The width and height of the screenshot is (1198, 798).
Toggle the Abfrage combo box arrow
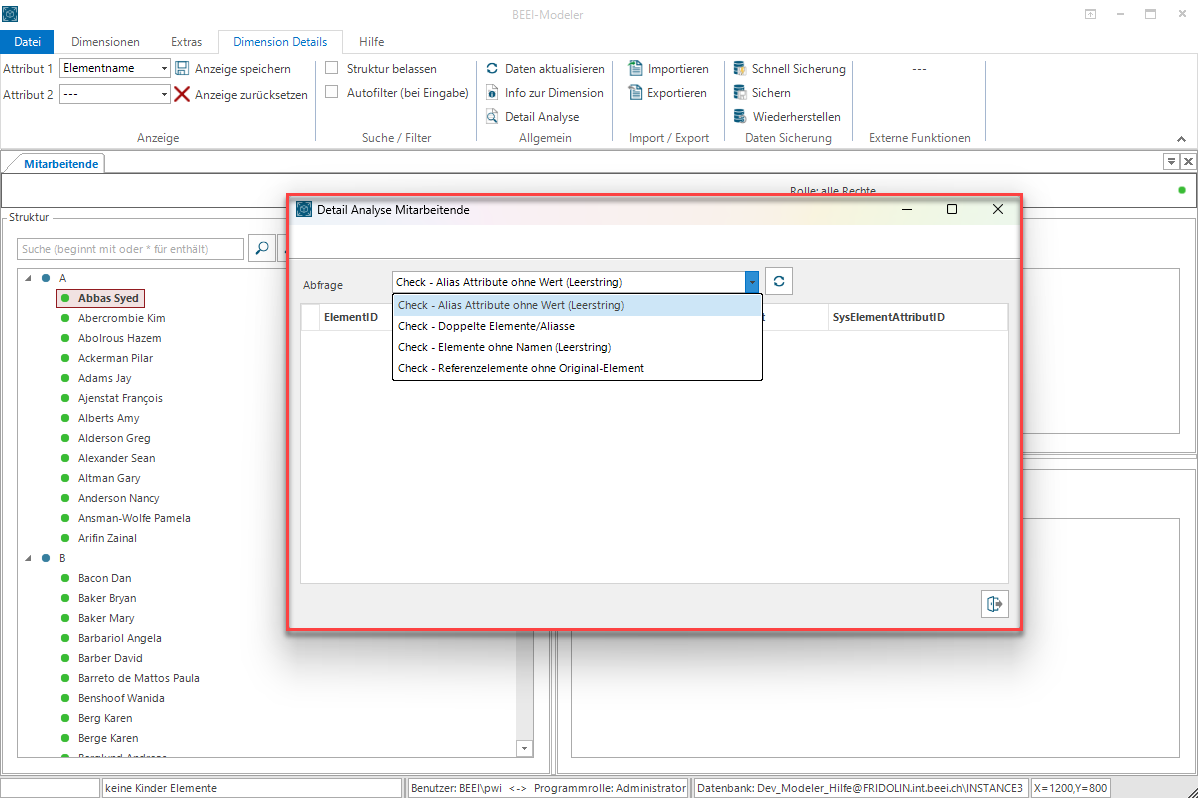click(x=752, y=282)
